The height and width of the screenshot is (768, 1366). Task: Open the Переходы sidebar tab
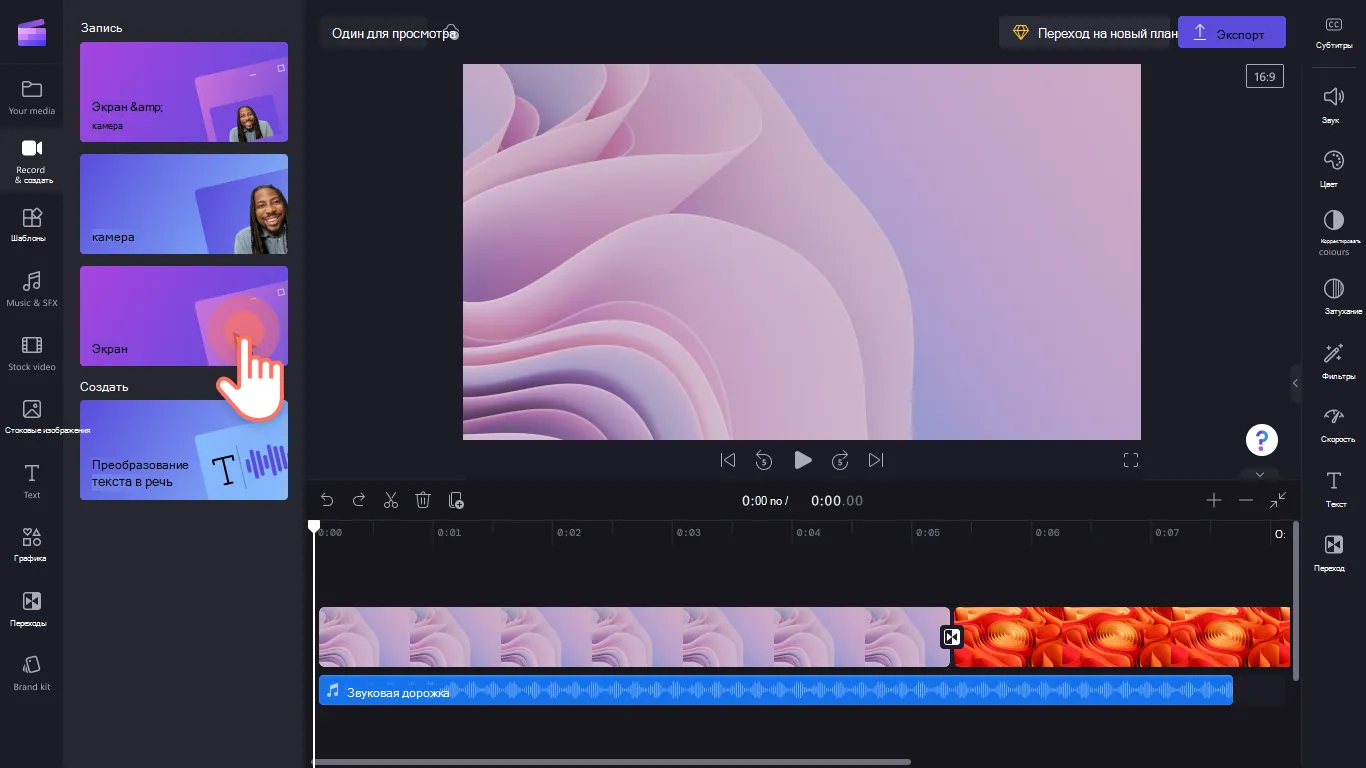point(32,609)
